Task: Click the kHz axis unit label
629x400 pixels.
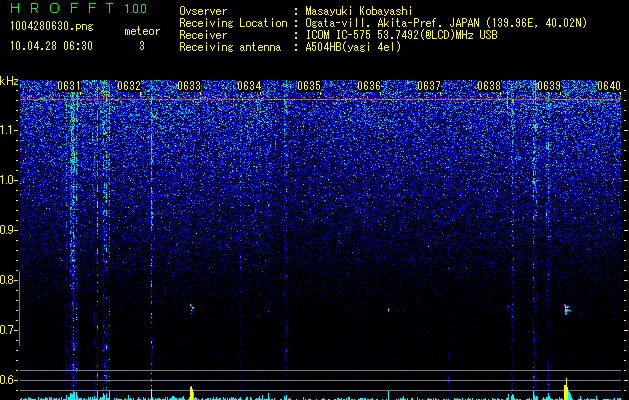Action: point(9,81)
